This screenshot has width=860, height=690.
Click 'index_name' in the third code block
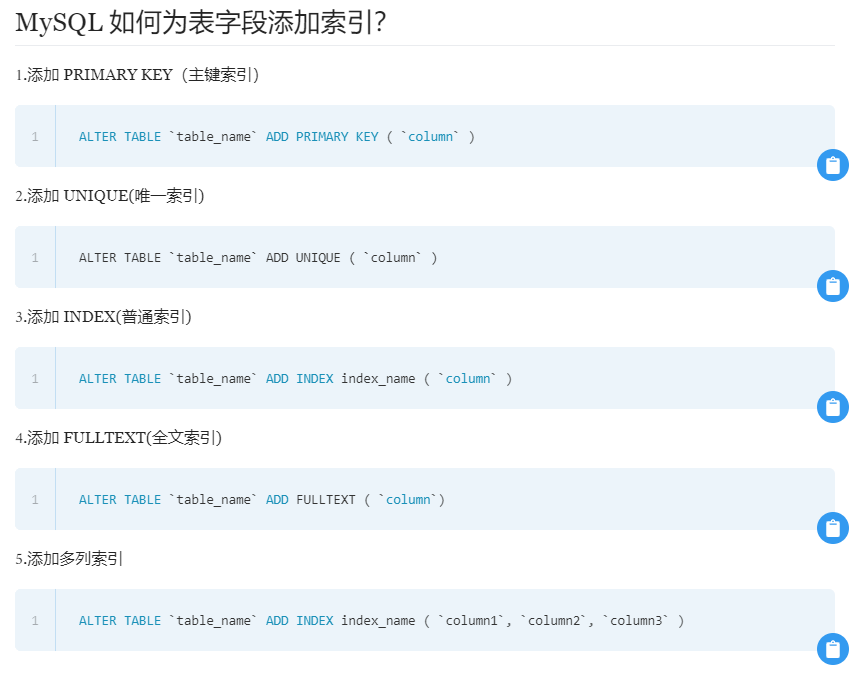point(378,379)
